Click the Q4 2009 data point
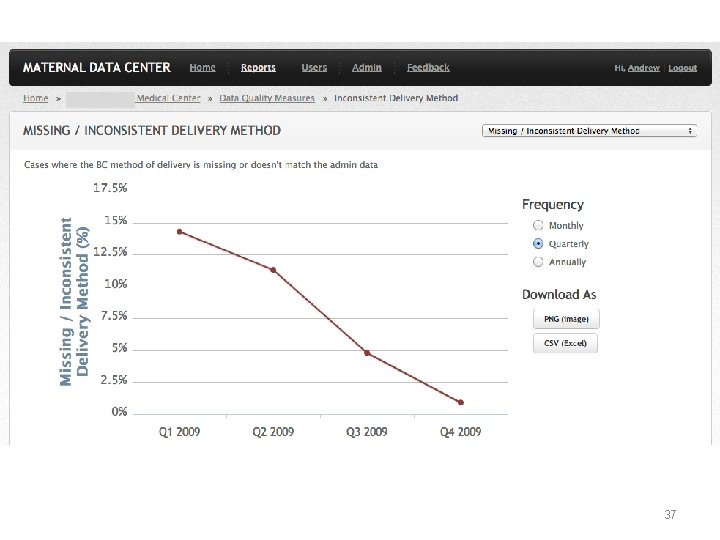720x540 pixels. click(x=461, y=402)
